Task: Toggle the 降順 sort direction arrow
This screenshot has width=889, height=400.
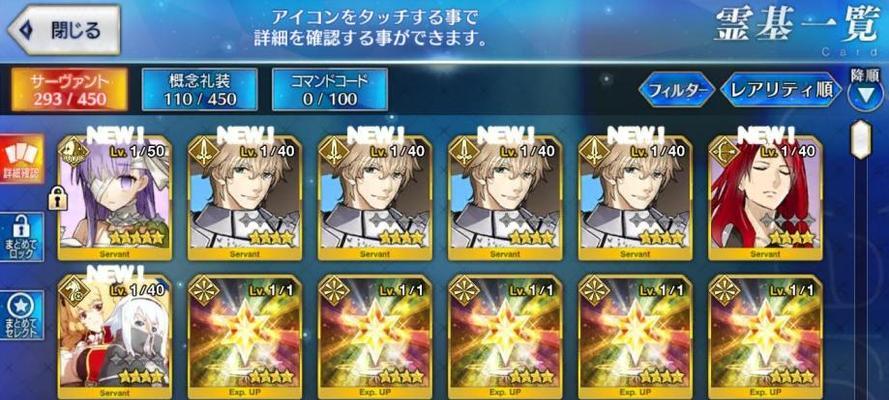Action: point(865,95)
